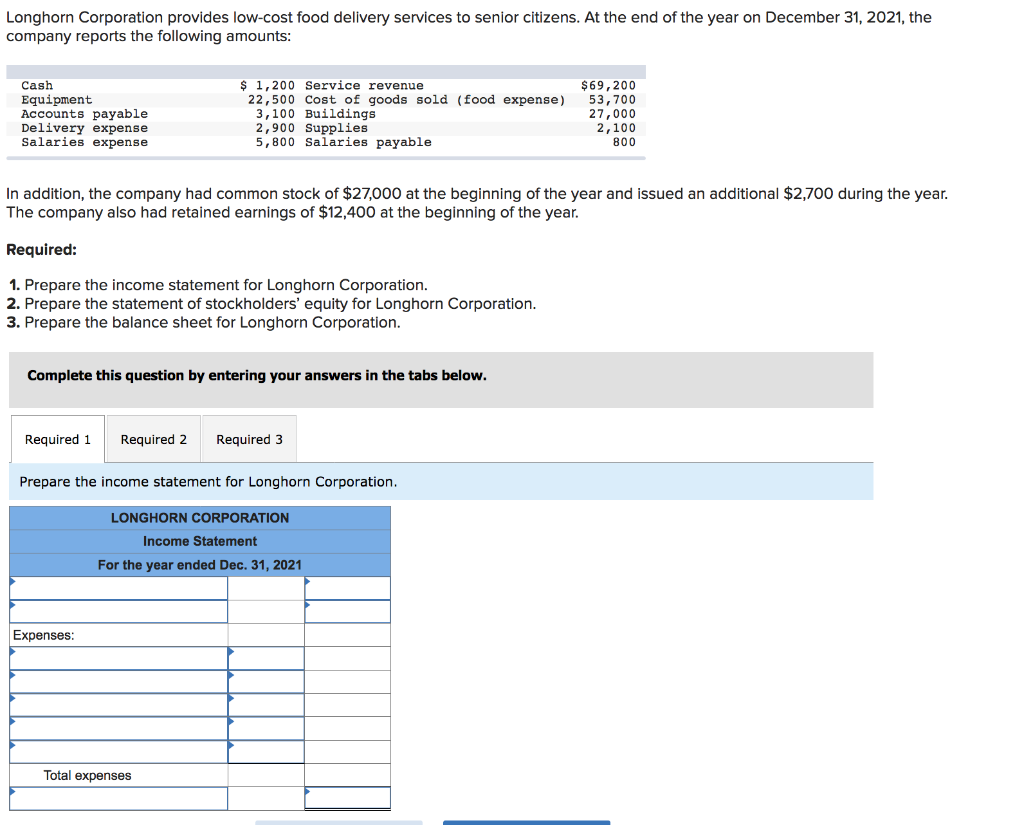Open first row account dropdown under the date header
Screen dimensions: 1024x825
(119, 588)
